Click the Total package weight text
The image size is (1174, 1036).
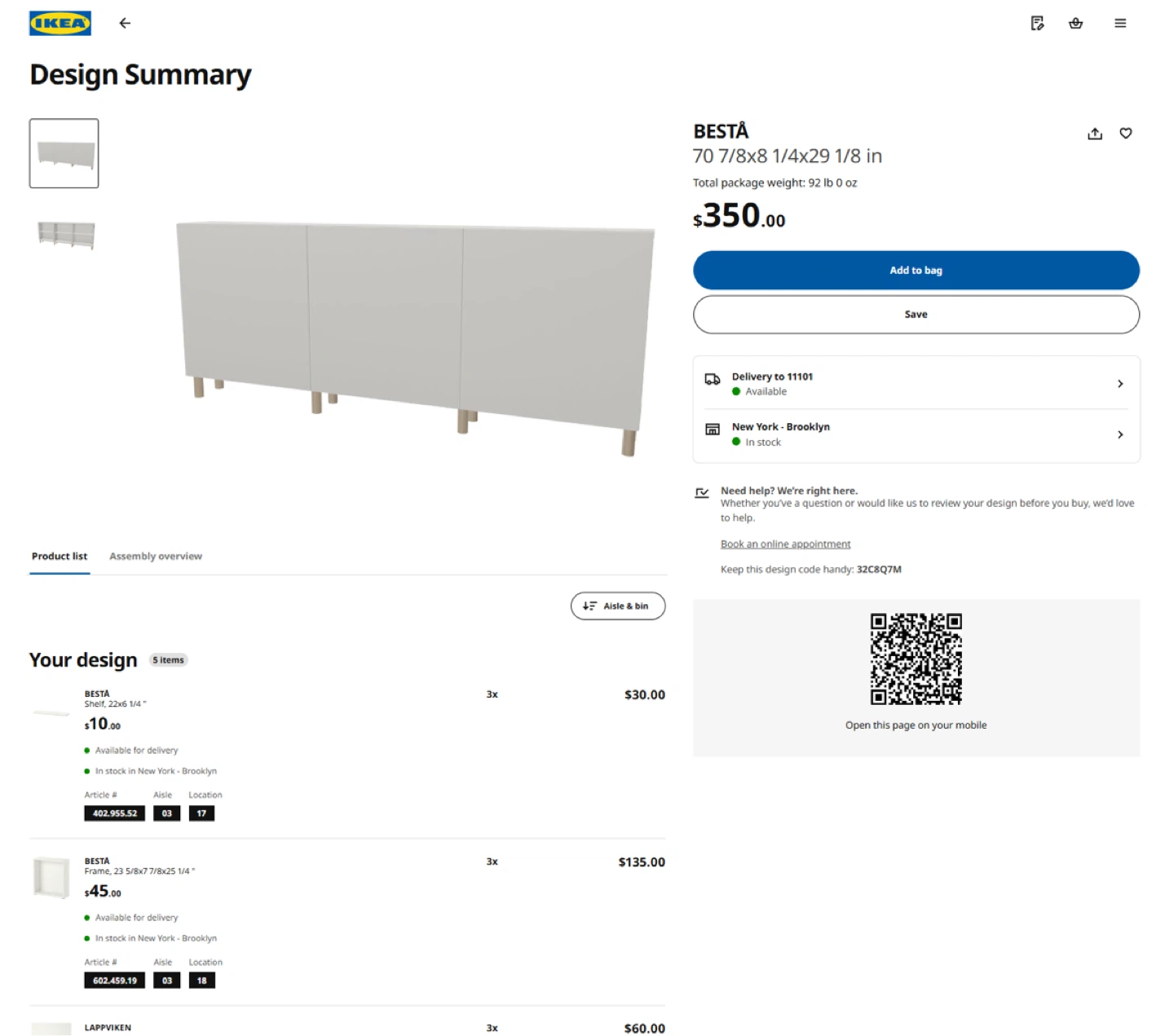click(775, 183)
